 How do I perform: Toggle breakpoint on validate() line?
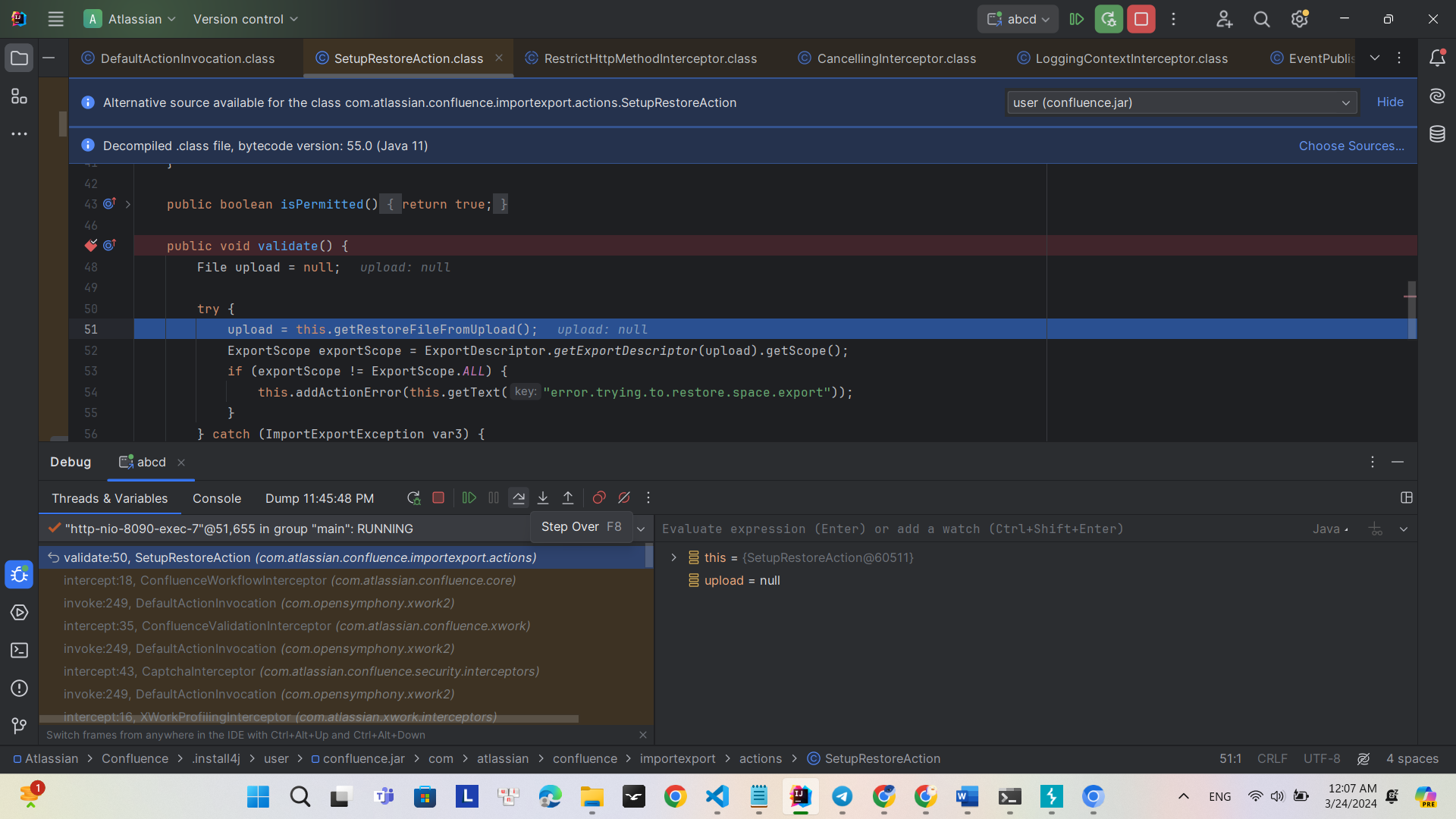pyautogui.click(x=91, y=245)
